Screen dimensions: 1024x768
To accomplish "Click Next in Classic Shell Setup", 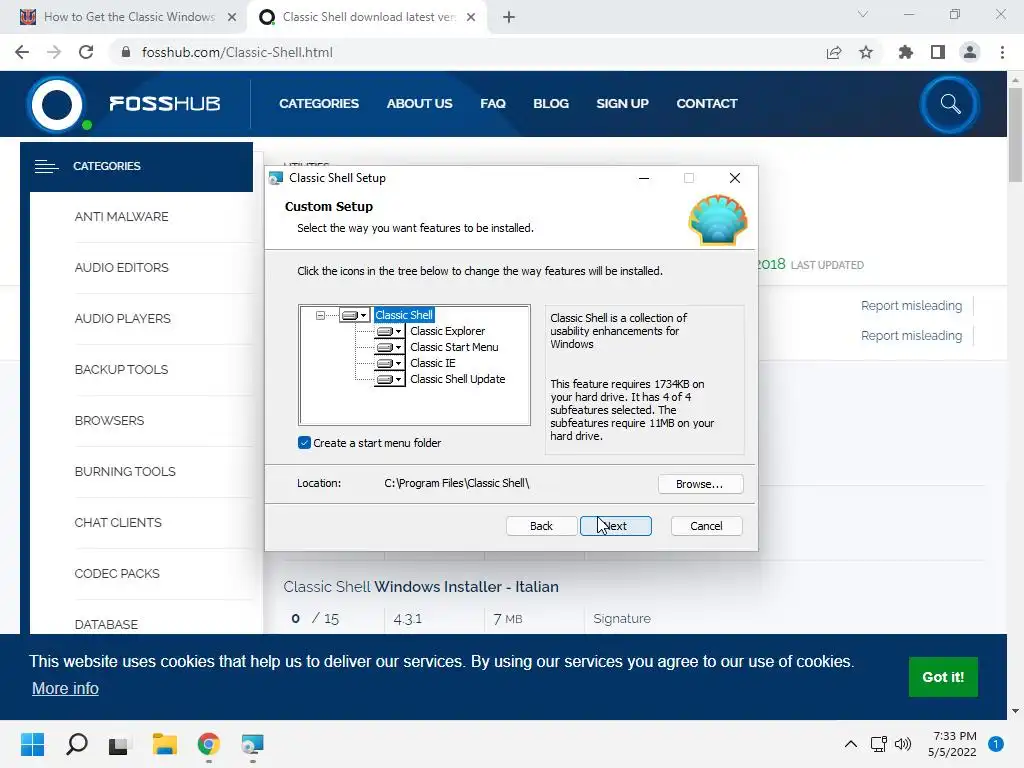I will [616, 526].
